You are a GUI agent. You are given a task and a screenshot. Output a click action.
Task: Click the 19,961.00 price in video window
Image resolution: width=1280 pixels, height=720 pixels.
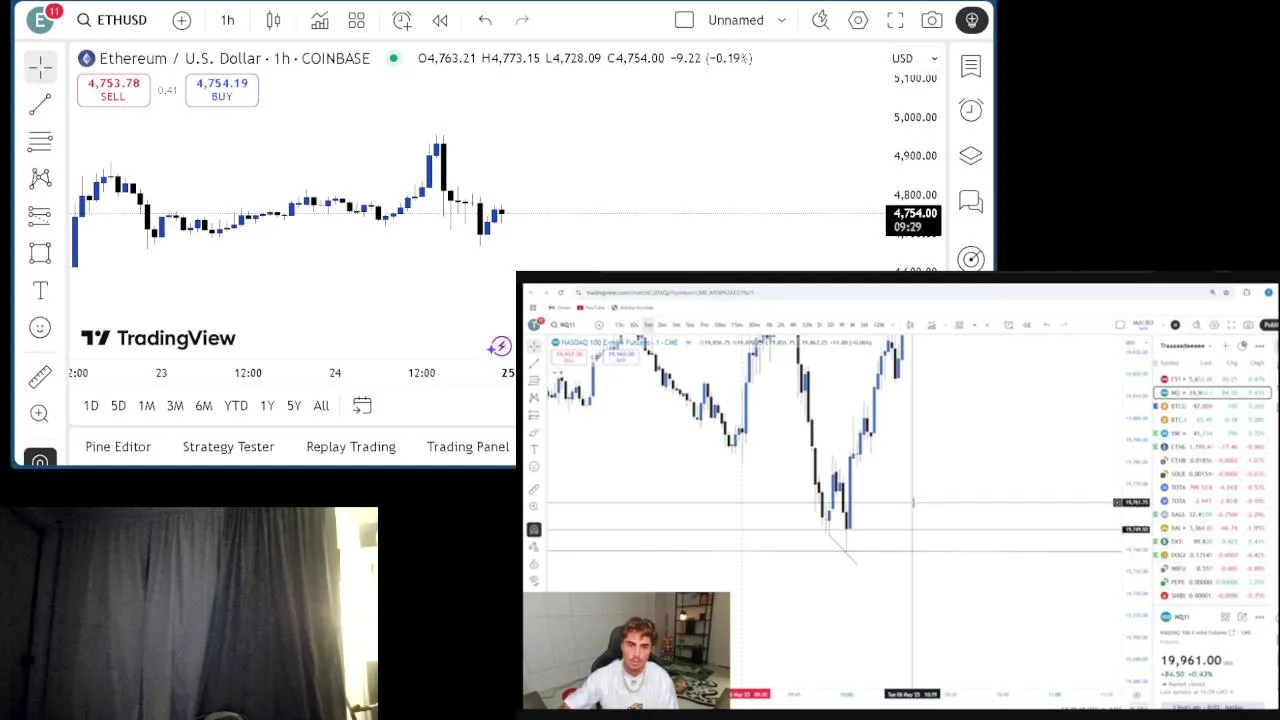(1191, 660)
